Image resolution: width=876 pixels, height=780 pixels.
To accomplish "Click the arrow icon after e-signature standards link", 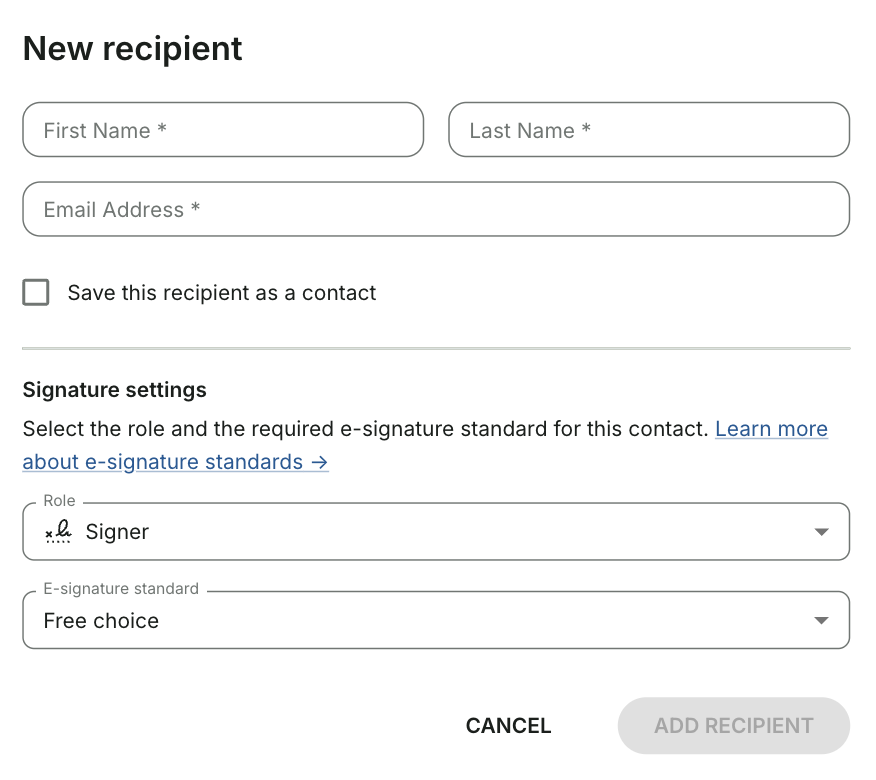I will [x=320, y=463].
